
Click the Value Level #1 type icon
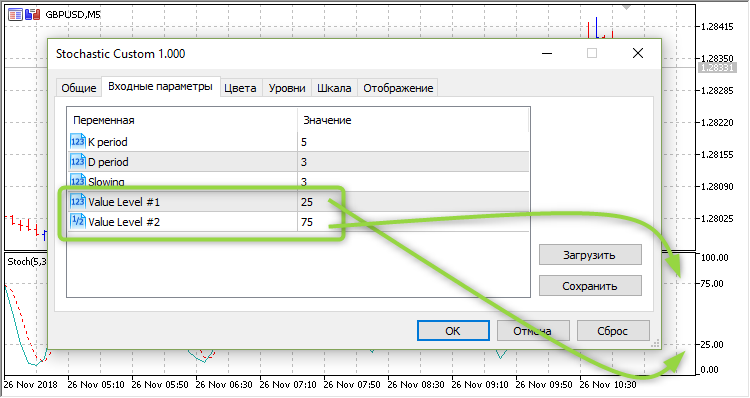coord(77,201)
